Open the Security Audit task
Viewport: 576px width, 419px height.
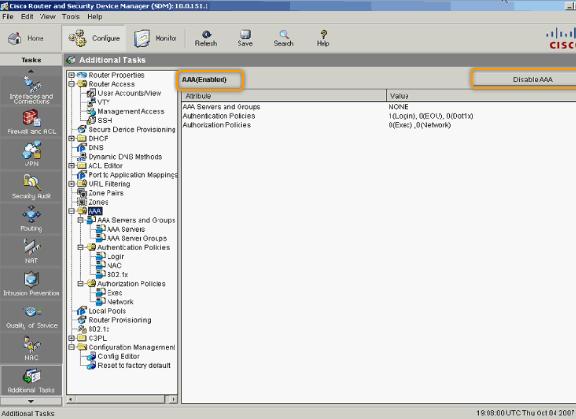[31, 186]
